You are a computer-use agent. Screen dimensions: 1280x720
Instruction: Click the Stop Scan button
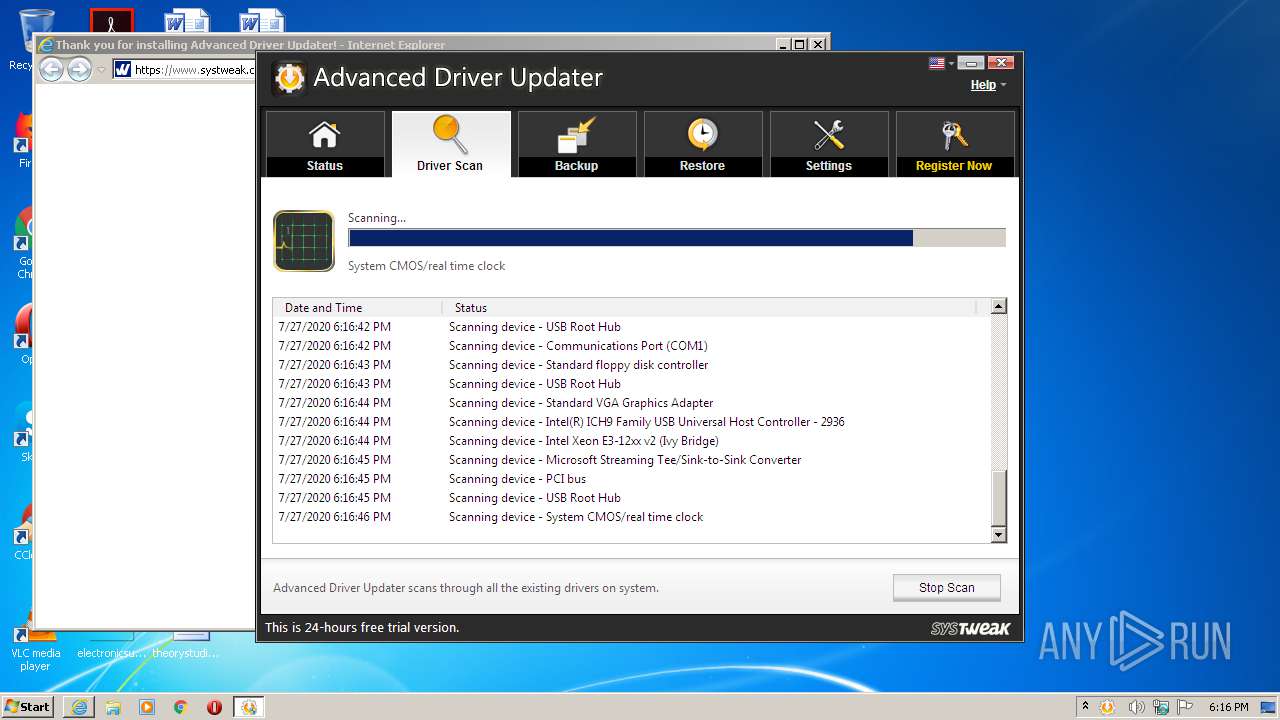coord(947,588)
